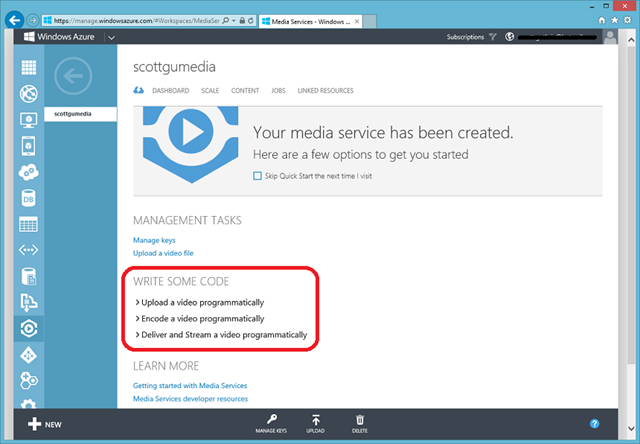Select Media Services icon in sidebar

(29, 329)
